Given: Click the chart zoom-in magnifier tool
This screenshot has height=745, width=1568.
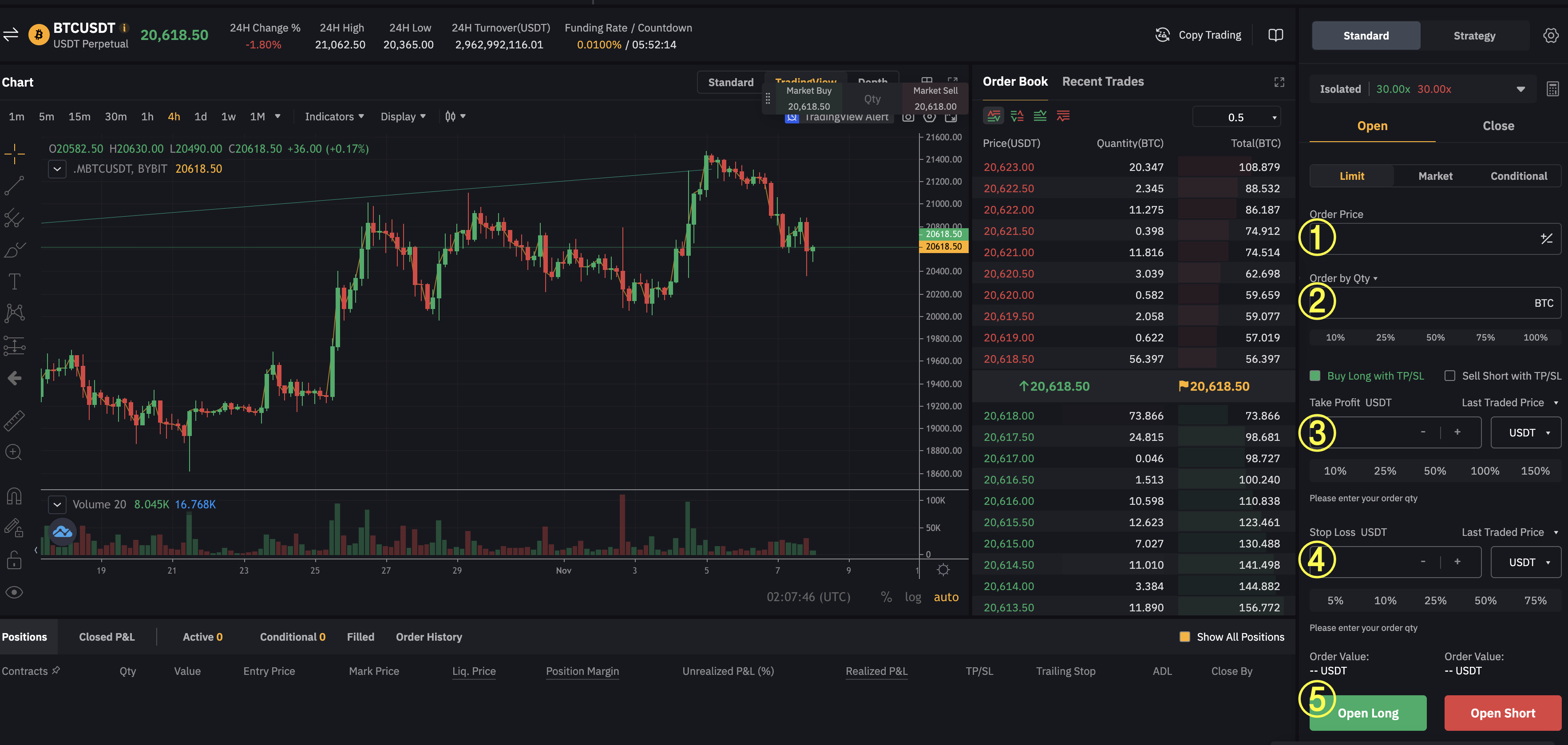Looking at the screenshot, I should point(14,452).
